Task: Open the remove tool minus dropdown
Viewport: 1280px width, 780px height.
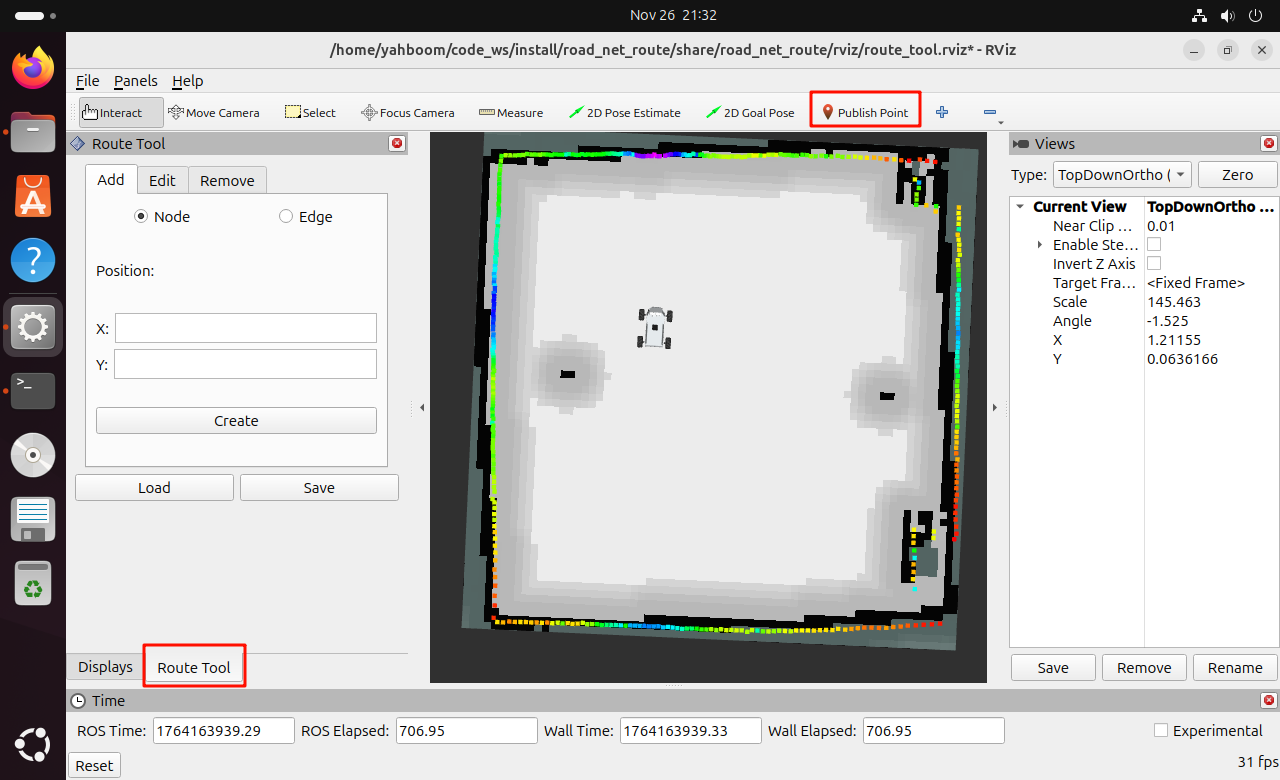Action: tap(991, 114)
